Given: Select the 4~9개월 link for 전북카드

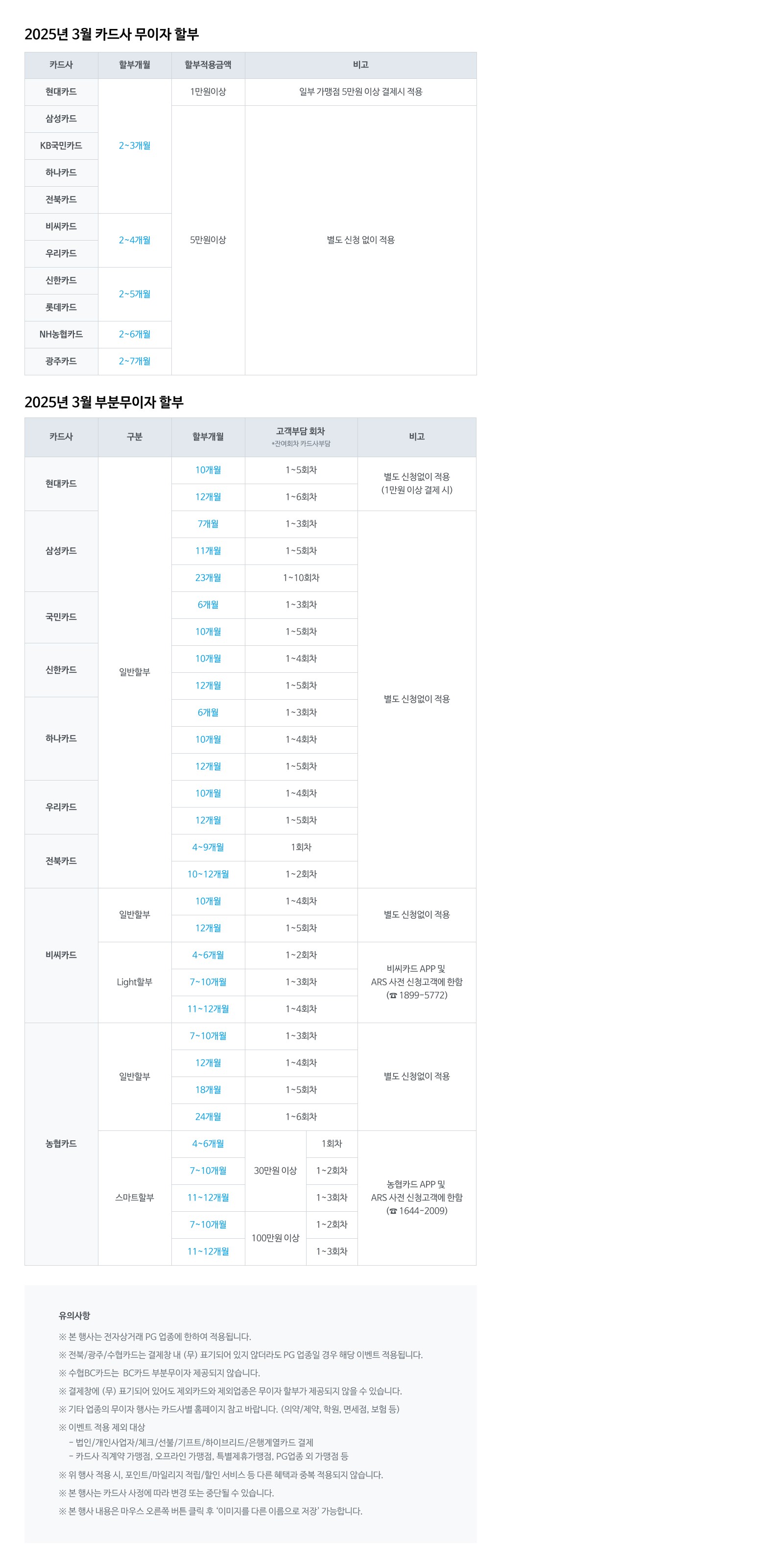Looking at the screenshot, I should 208,847.
